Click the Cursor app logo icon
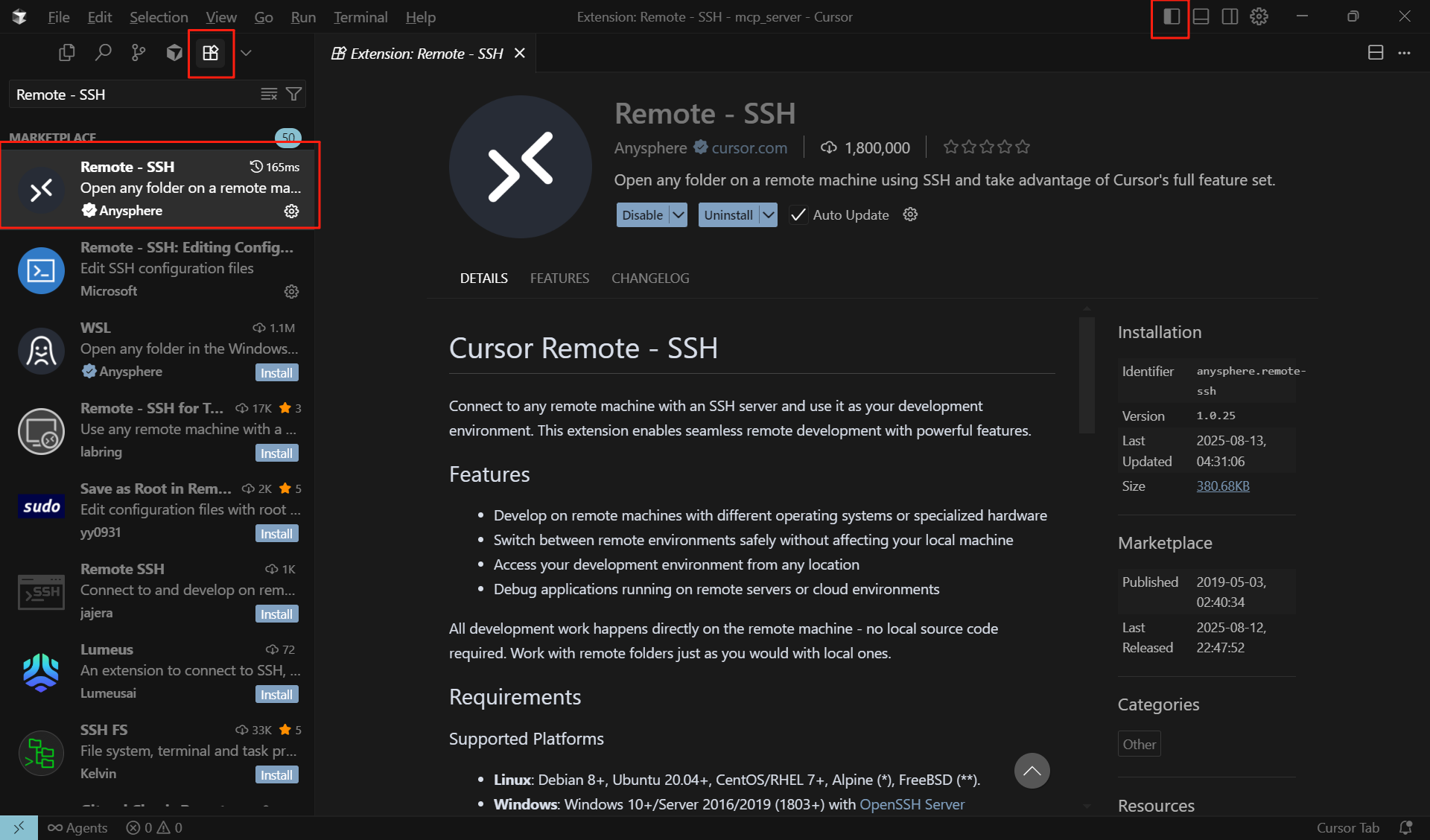Viewport: 1430px width, 840px height. tap(19, 16)
